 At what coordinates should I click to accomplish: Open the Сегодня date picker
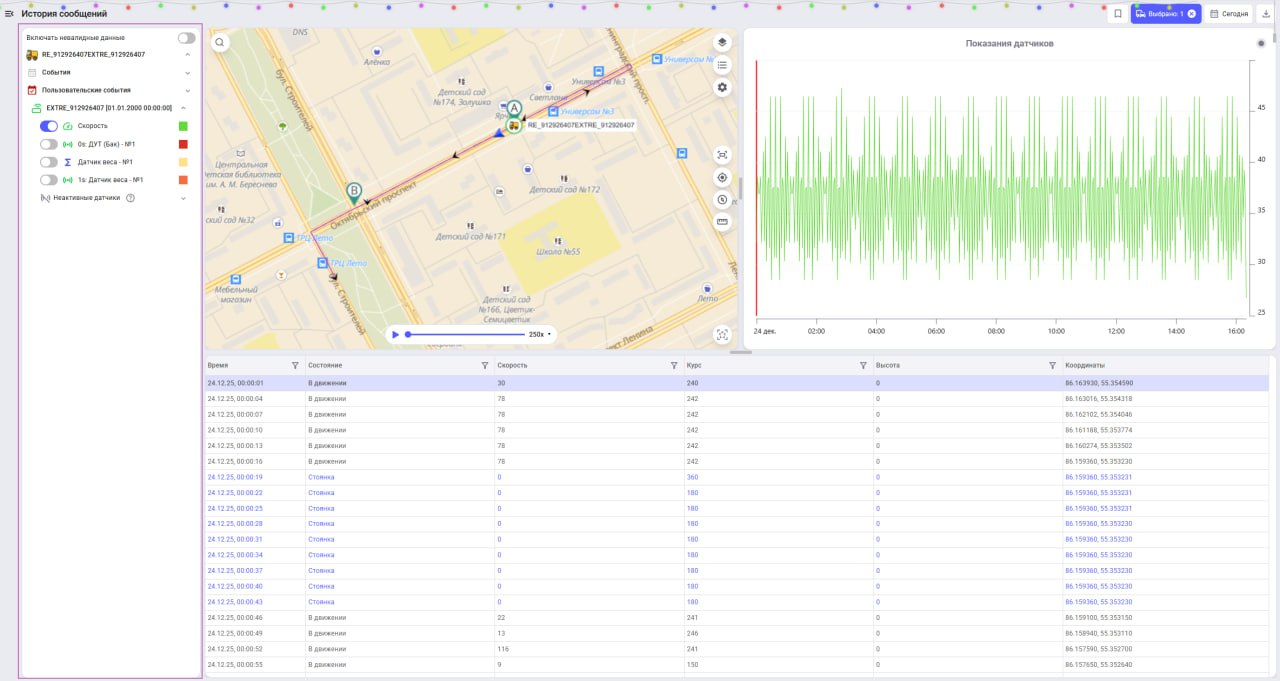click(1228, 14)
